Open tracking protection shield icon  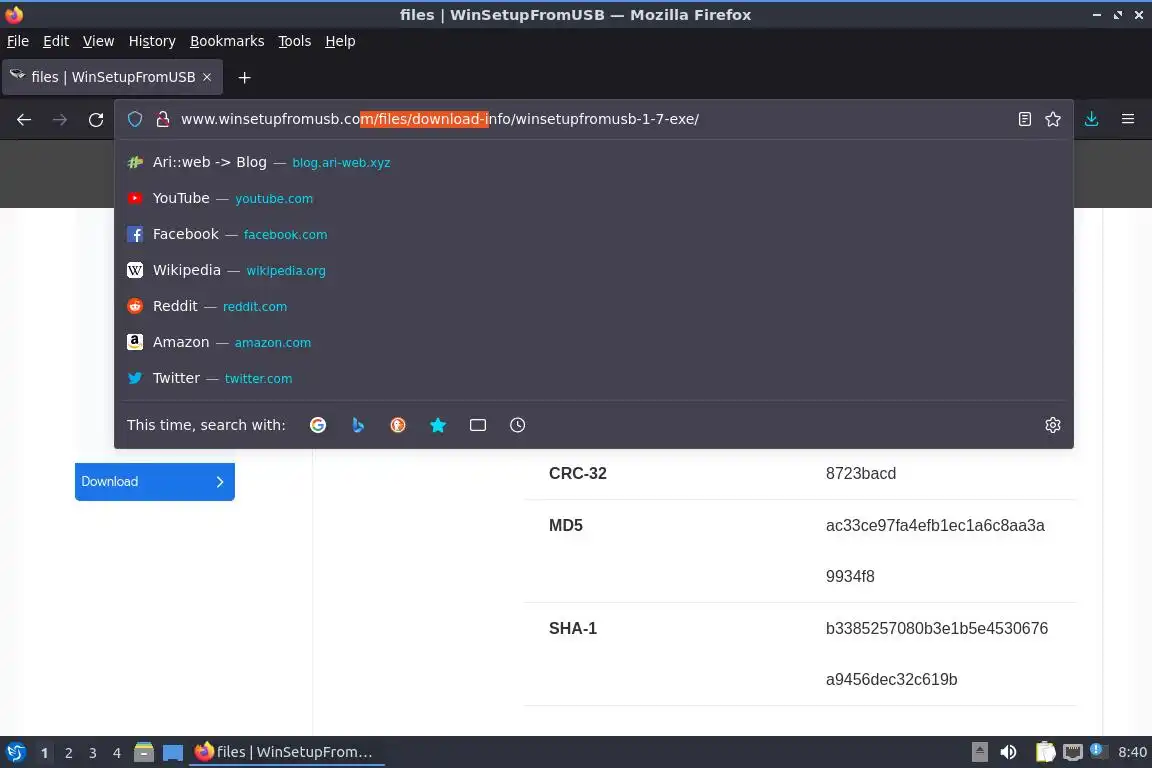click(x=135, y=119)
